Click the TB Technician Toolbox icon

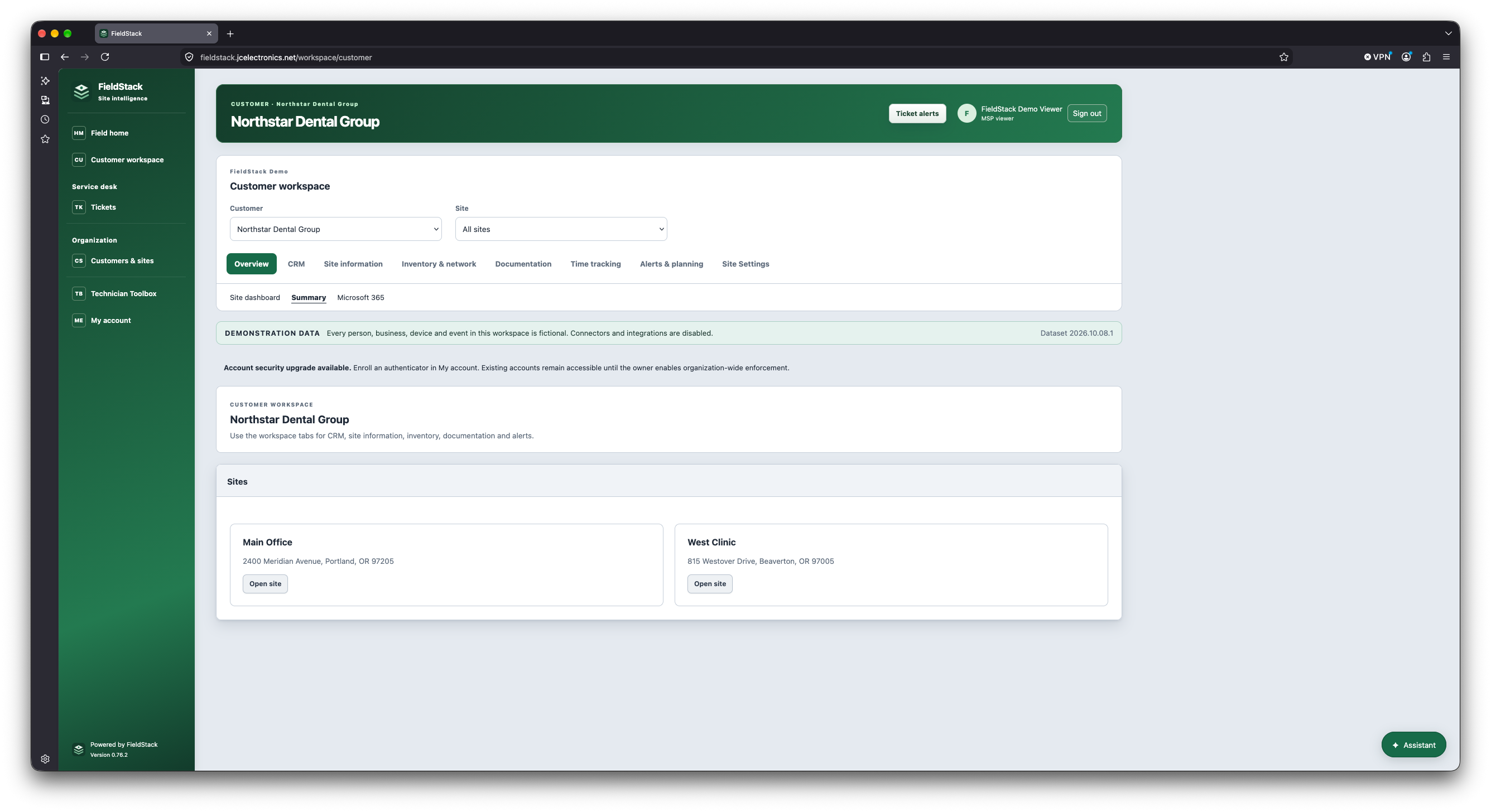point(79,294)
